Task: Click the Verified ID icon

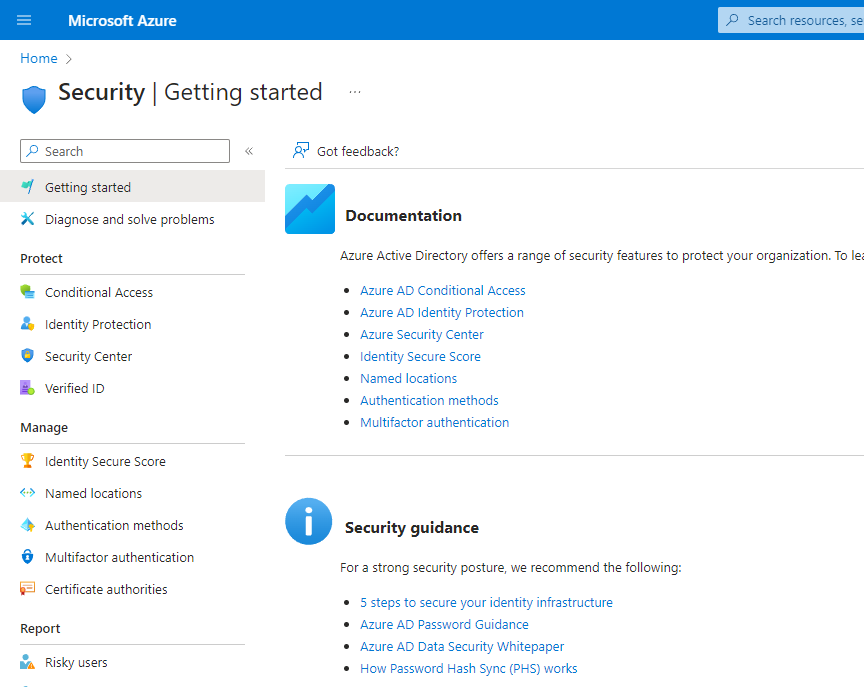Action: tap(28, 387)
